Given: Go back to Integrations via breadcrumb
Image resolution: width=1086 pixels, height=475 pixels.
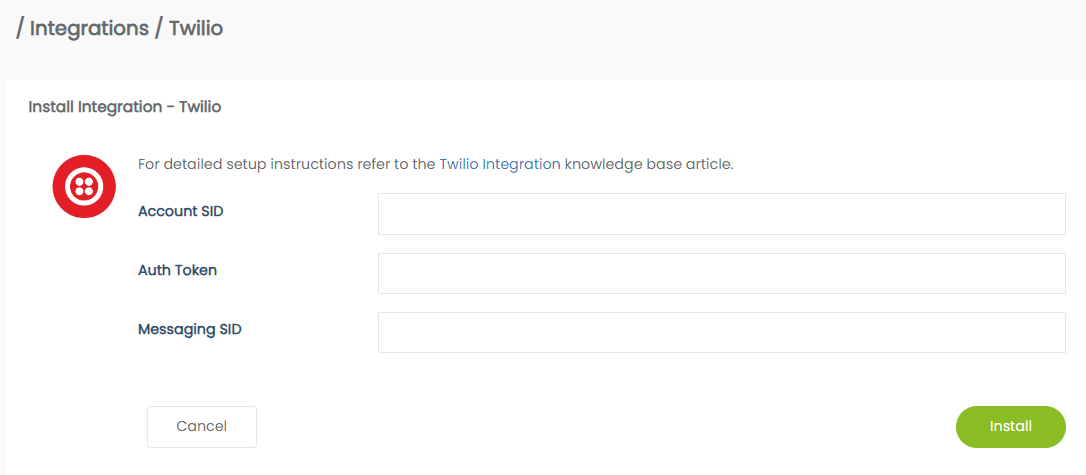Looking at the screenshot, I should [x=89, y=28].
